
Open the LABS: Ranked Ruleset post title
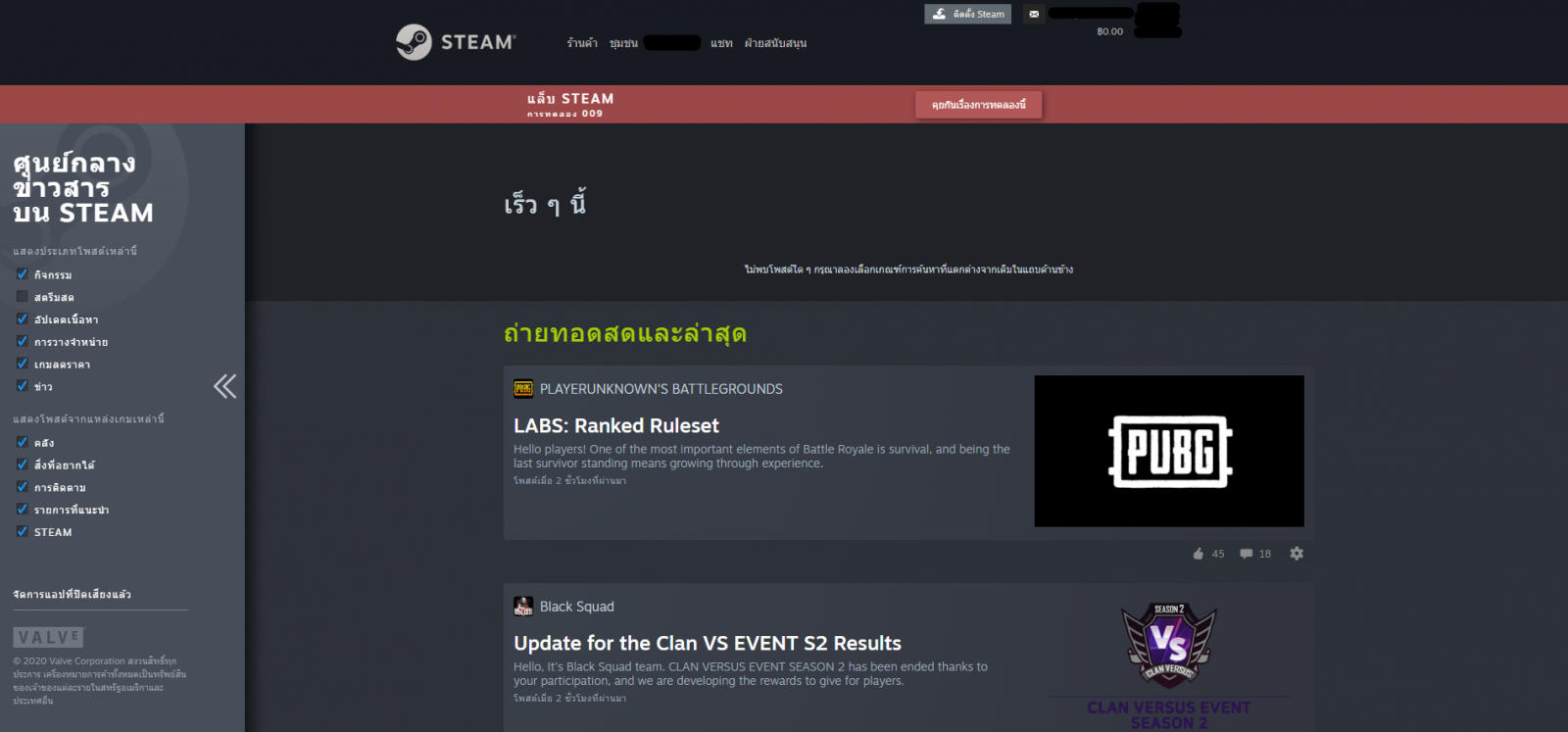[616, 426]
